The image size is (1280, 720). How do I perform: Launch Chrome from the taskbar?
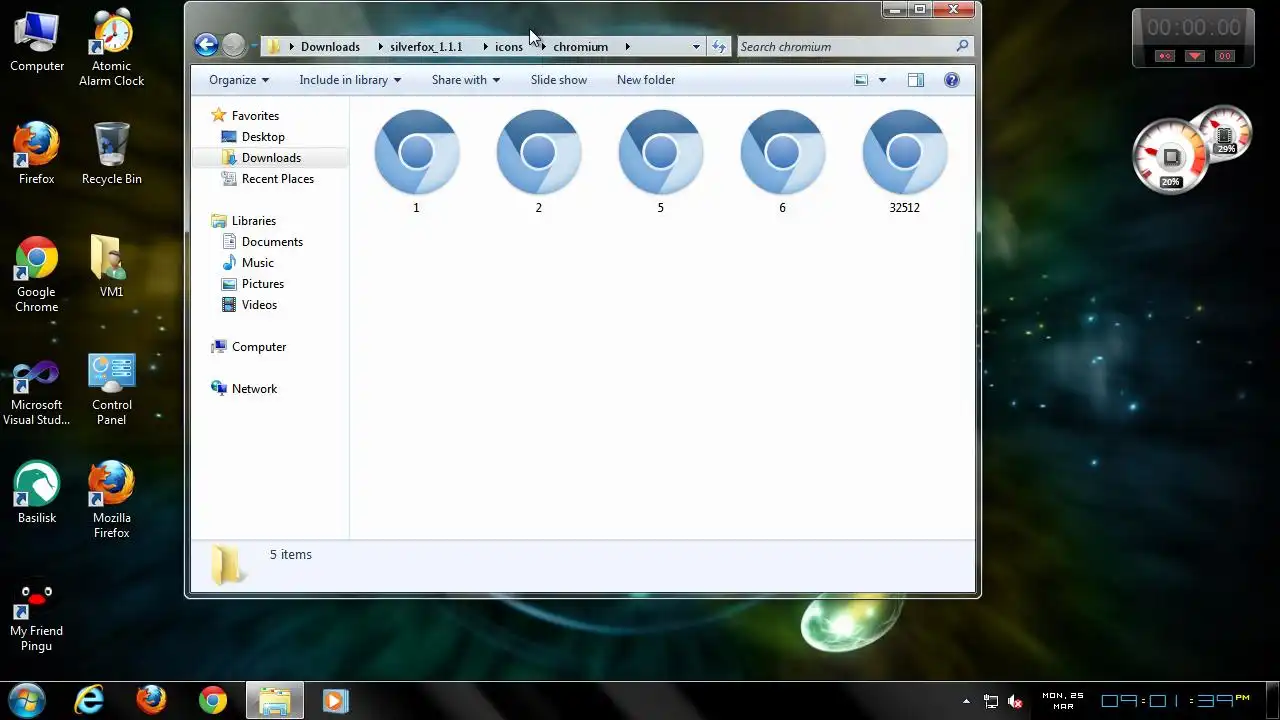213,701
